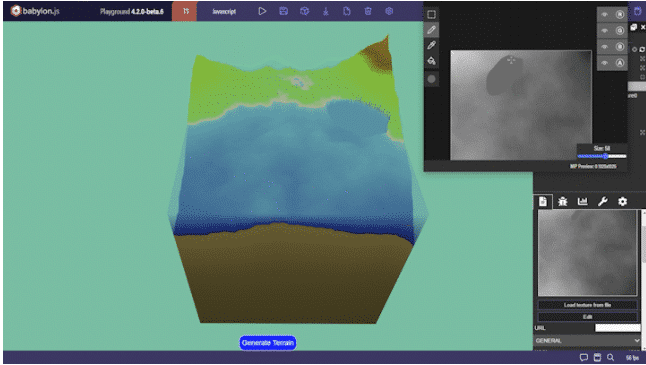Select the rectangle select tool

pyautogui.click(x=431, y=14)
